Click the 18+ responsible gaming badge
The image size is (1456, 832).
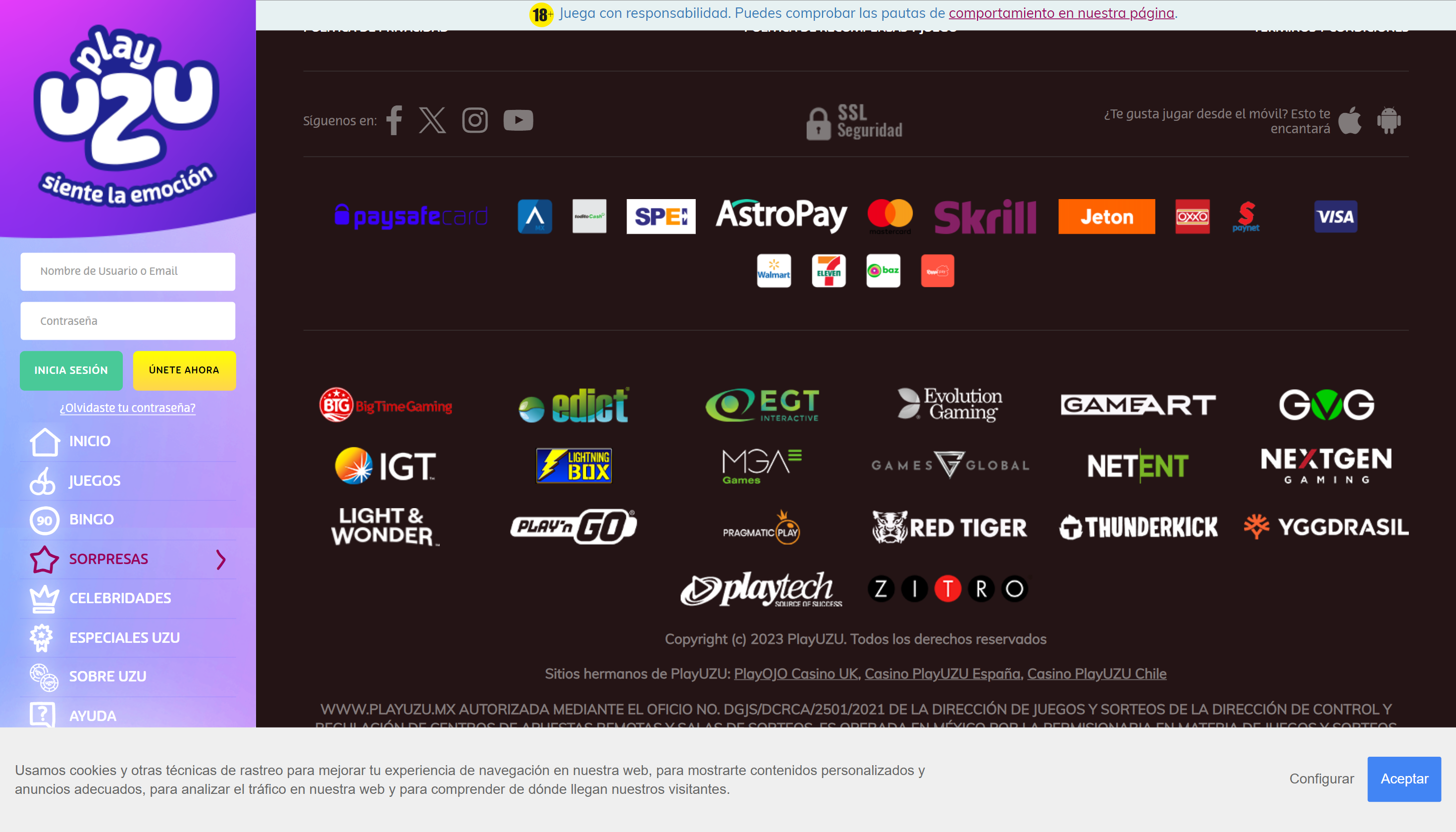click(541, 14)
